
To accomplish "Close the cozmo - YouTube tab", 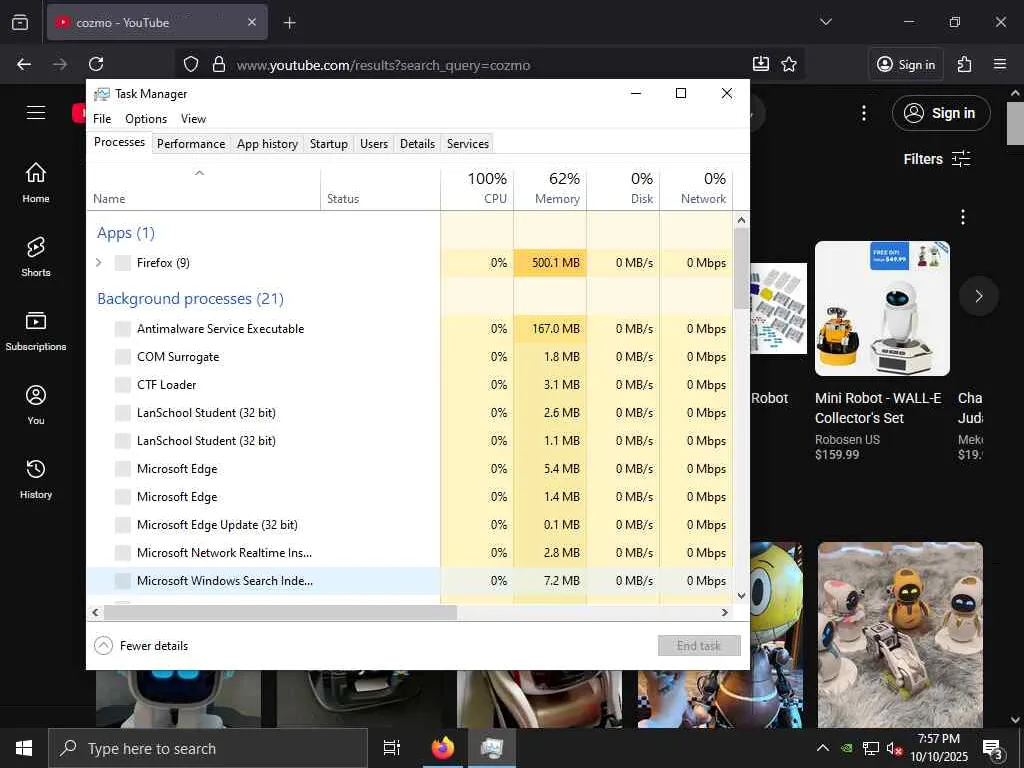I will [252, 22].
